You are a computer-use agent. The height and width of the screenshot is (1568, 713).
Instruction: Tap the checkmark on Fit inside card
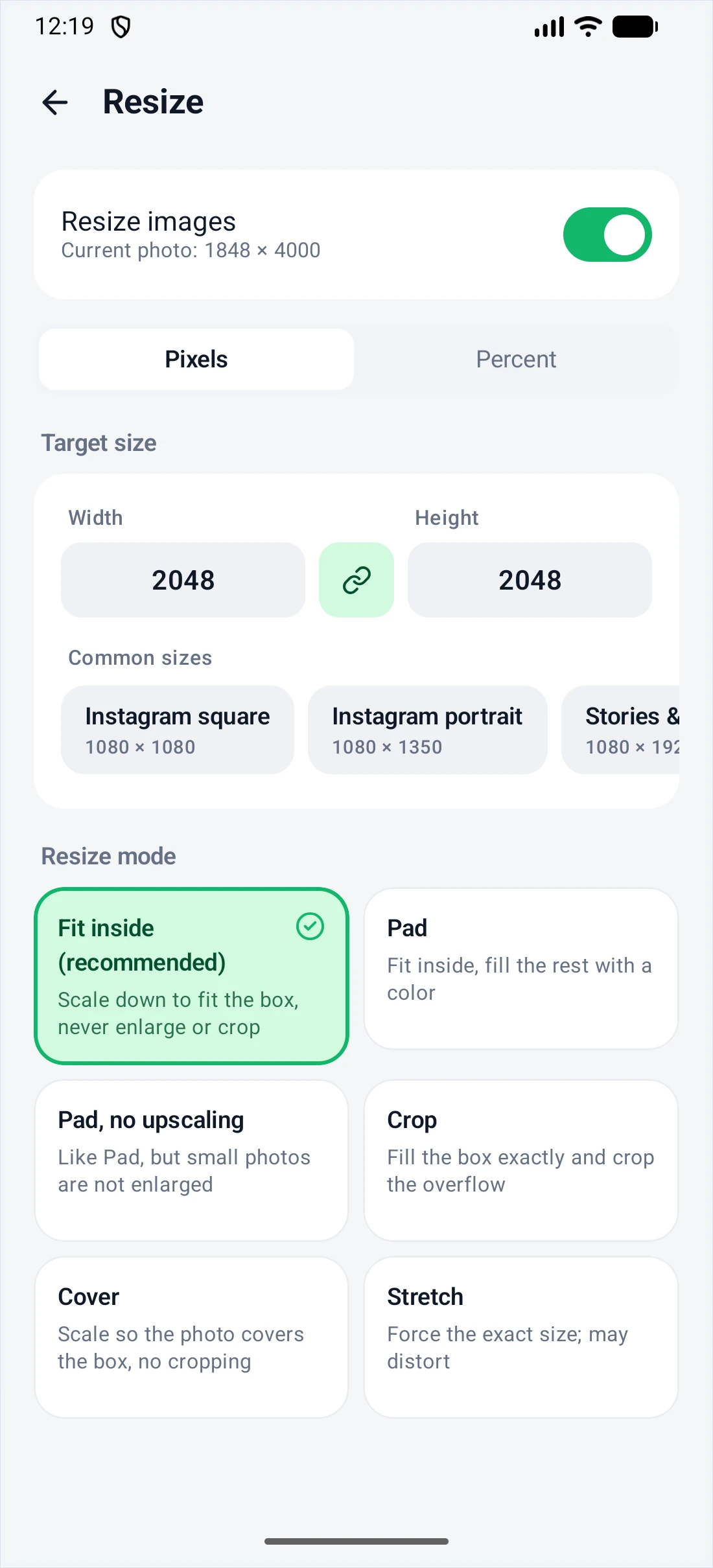pyautogui.click(x=310, y=927)
